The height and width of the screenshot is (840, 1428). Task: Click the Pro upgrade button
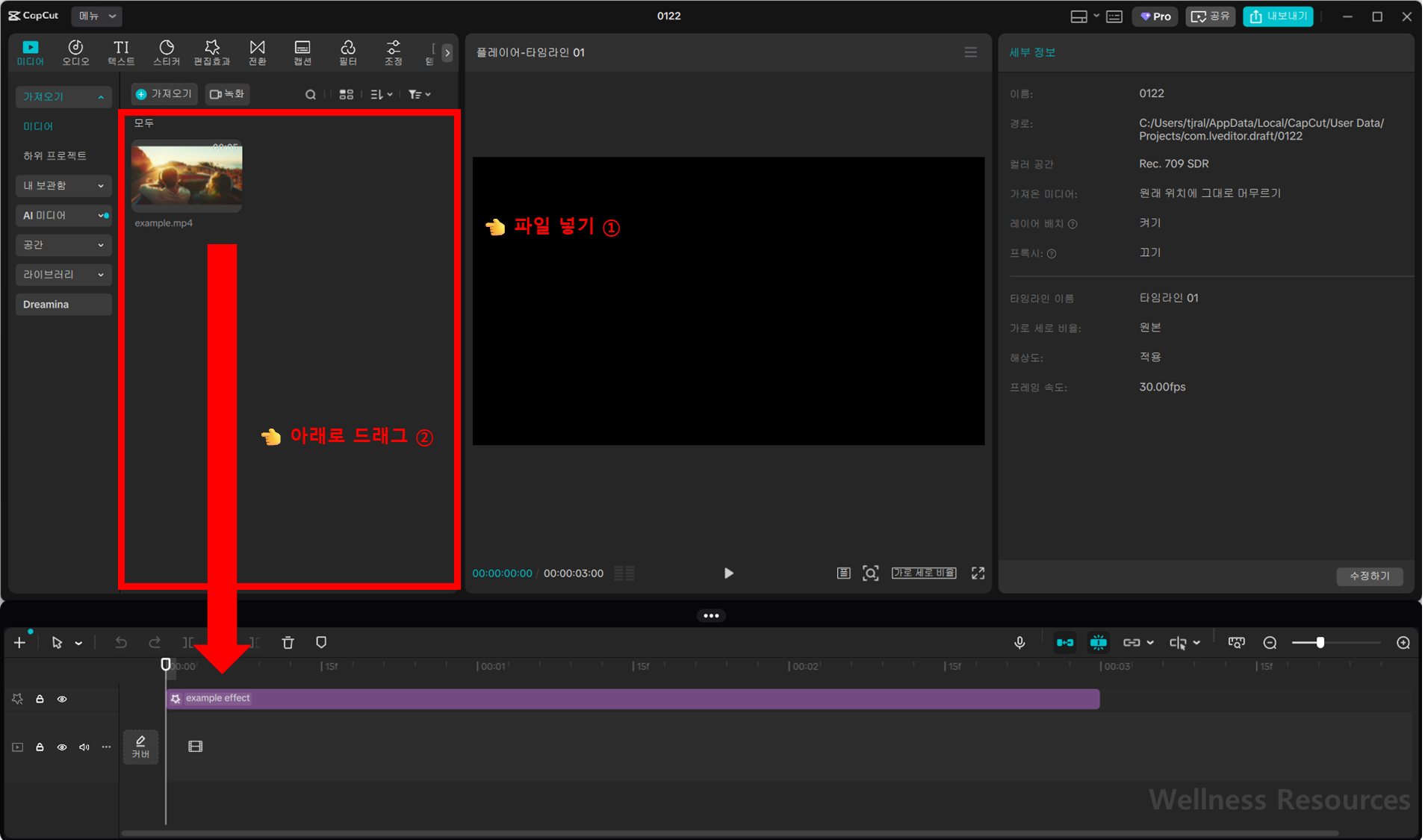click(x=1155, y=16)
